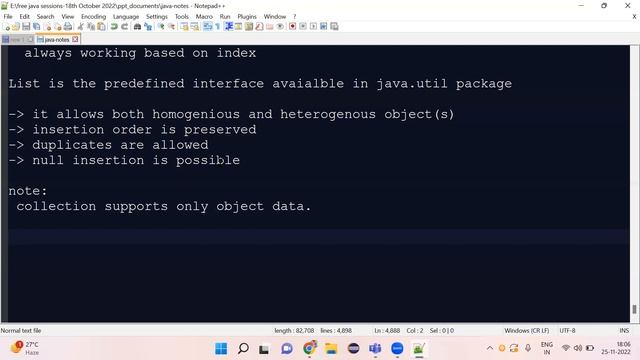Image resolution: width=640 pixels, height=360 pixels.
Task: Toggle word wrap in the toolbar
Action: pos(207,27)
